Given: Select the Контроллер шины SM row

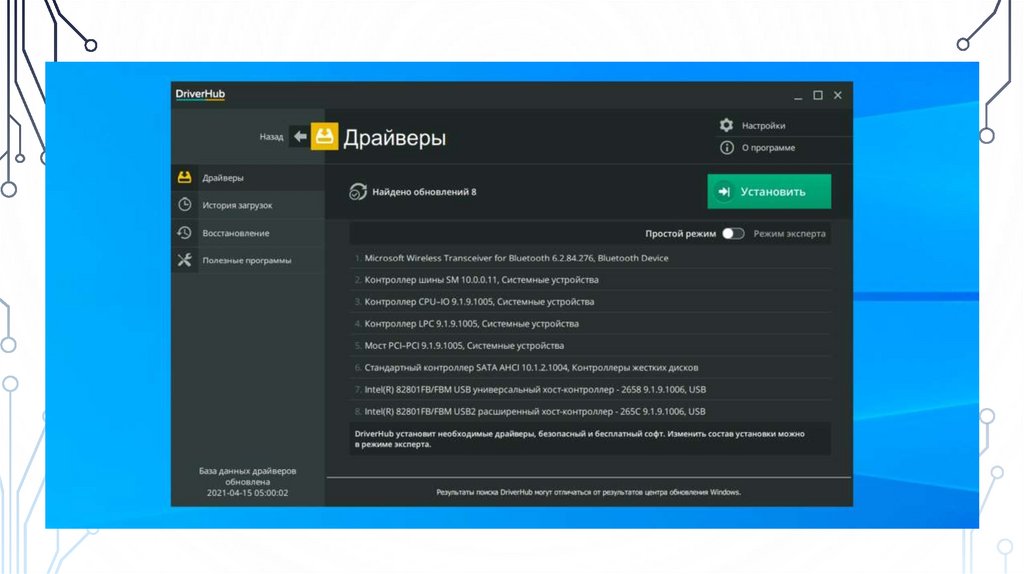Looking at the screenshot, I should click(590, 279).
